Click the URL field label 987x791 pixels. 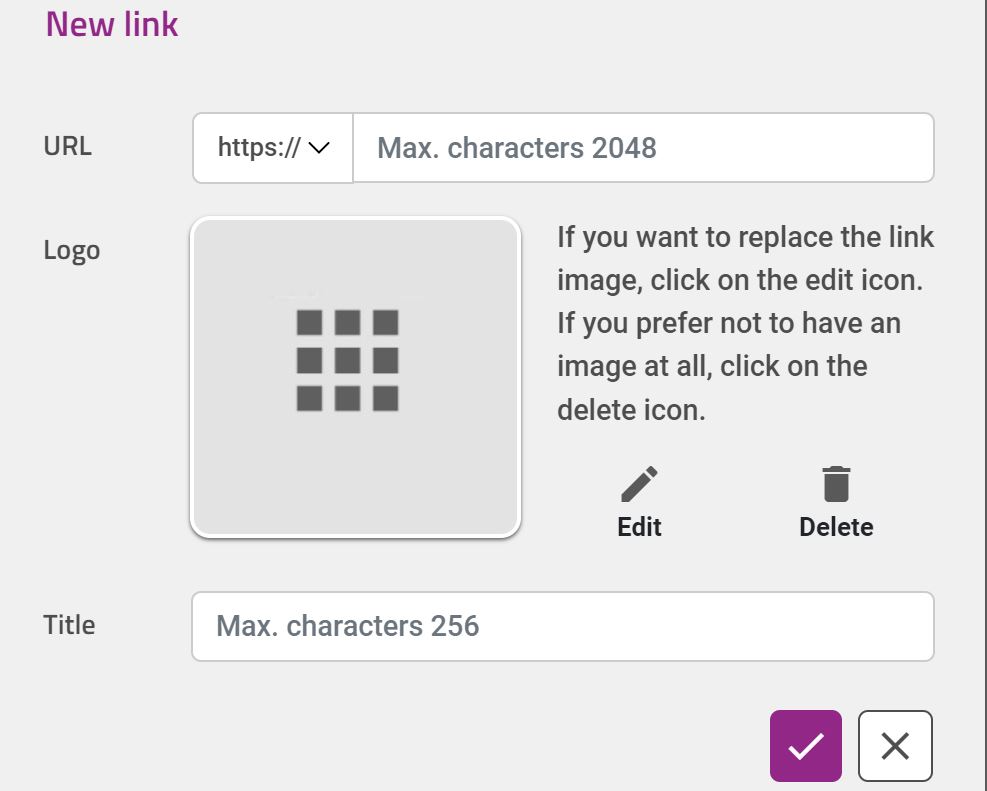[67, 146]
